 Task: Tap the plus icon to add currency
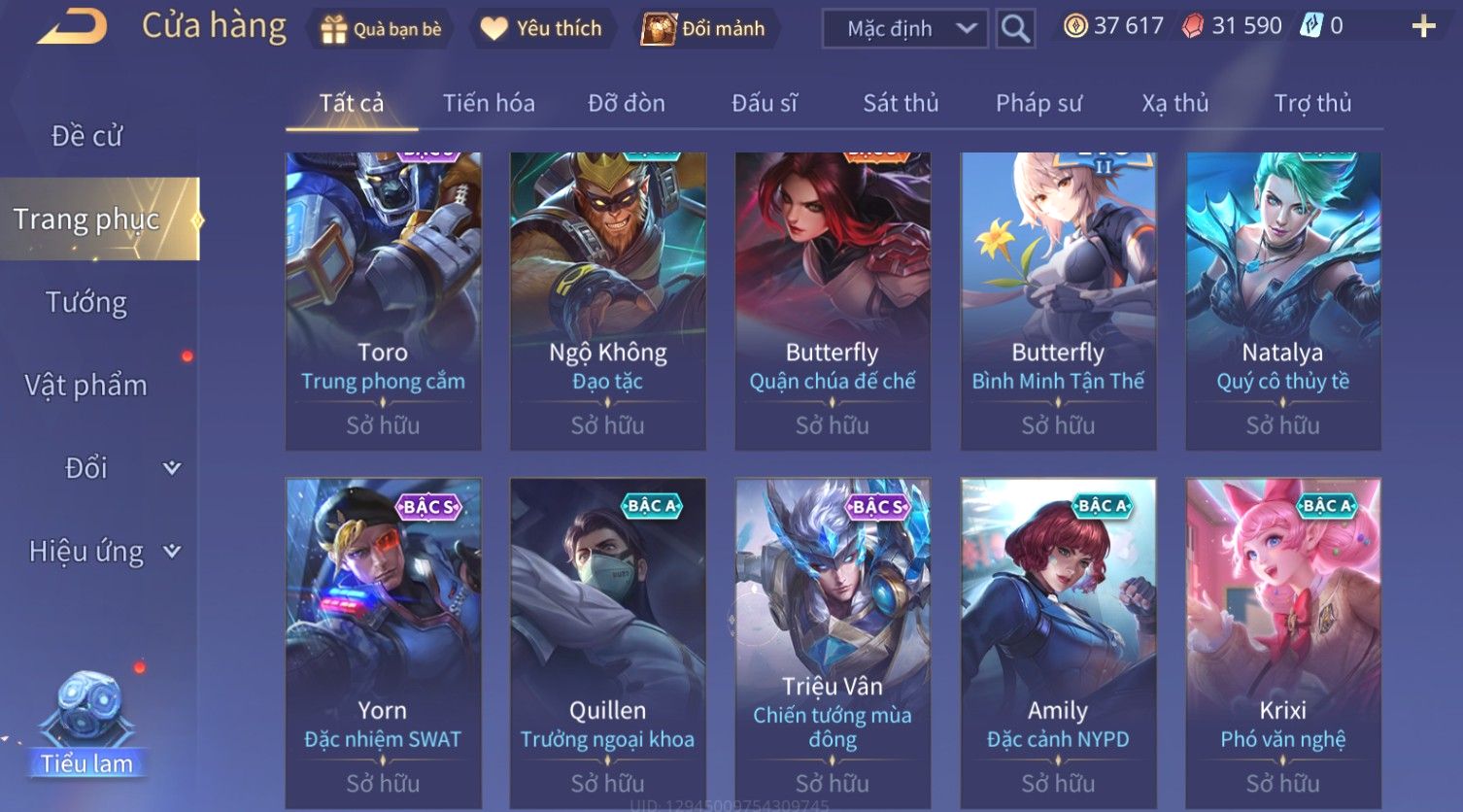[x=1423, y=26]
